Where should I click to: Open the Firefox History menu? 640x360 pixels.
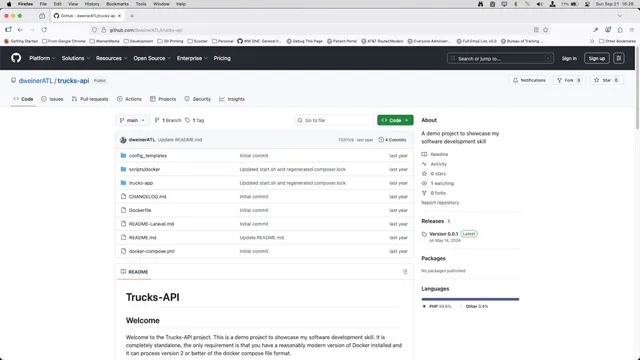point(92,4)
